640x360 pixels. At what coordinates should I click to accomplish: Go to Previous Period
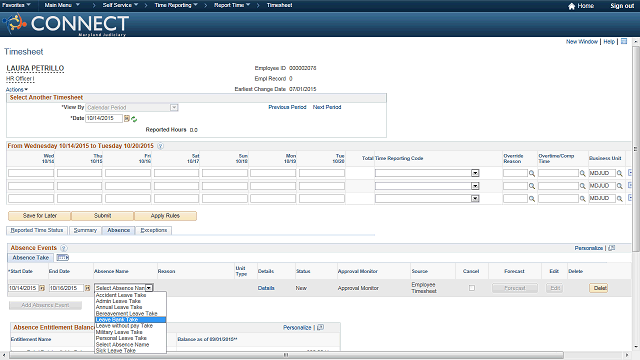(287, 107)
